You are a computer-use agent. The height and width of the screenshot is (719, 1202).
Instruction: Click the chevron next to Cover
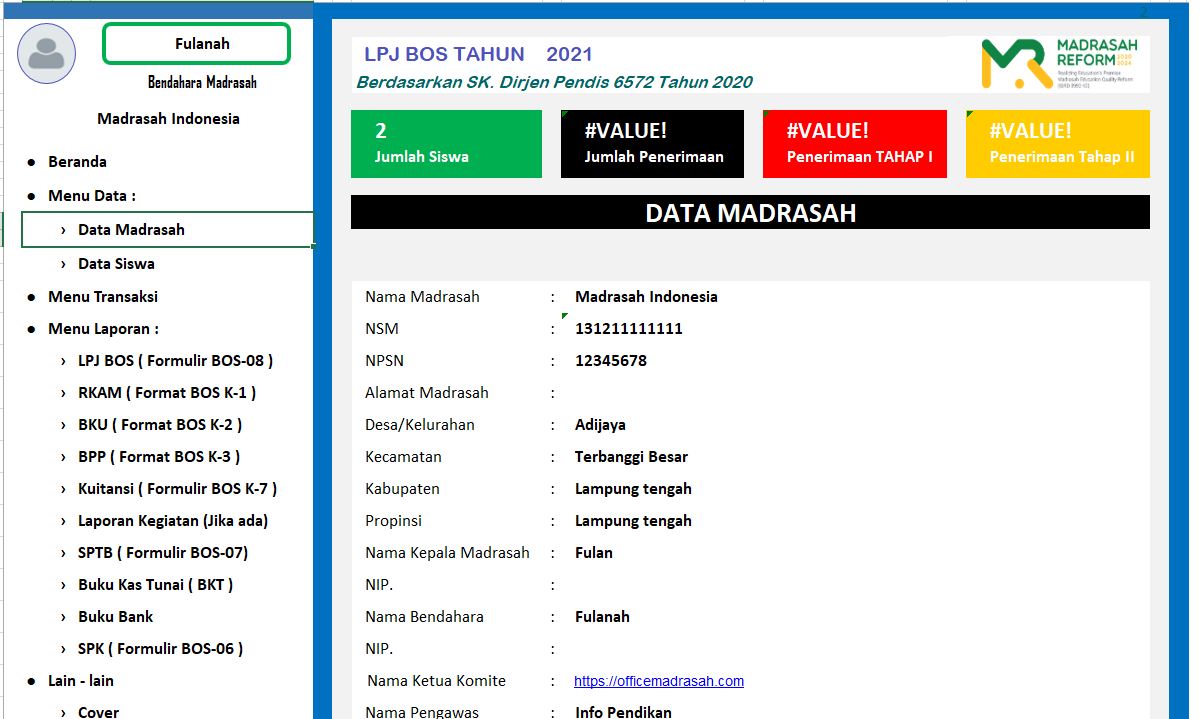(x=63, y=712)
